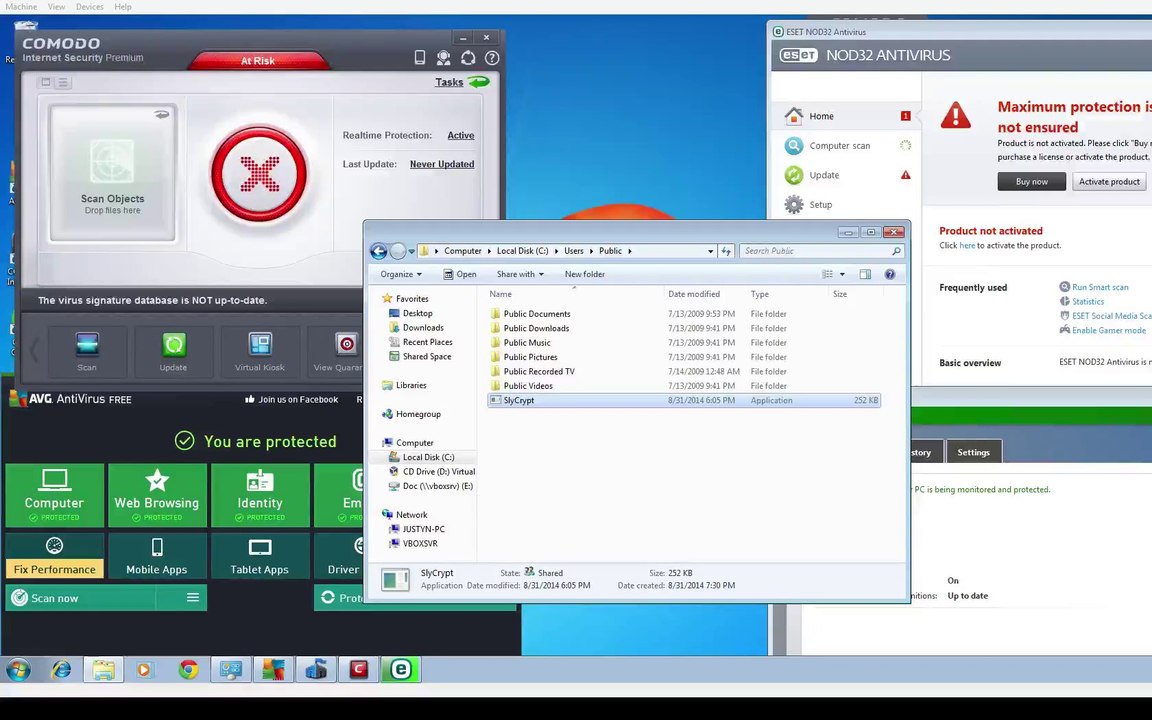Image resolution: width=1152 pixels, height=720 pixels.
Task: Click Join us on Facebook in AVG
Action: pos(292,400)
